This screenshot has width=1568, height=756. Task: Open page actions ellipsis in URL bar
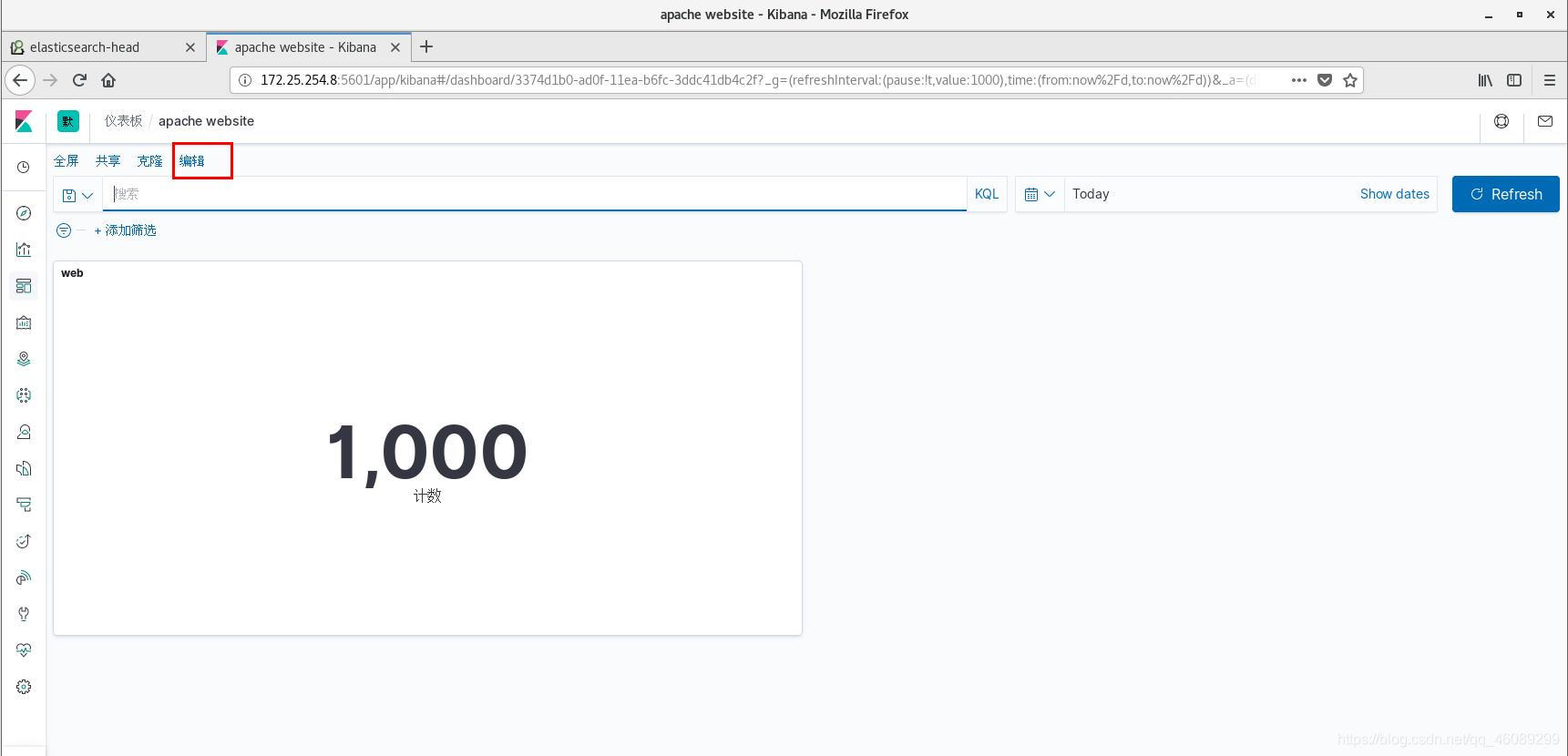pos(1299,80)
